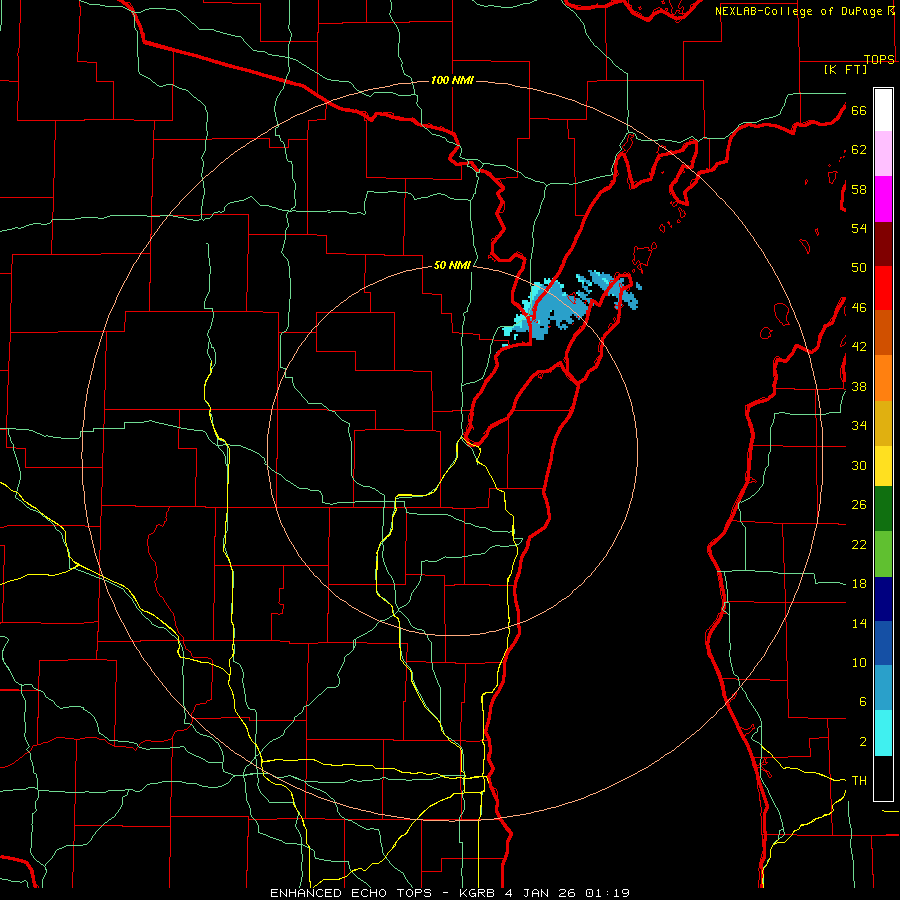Click the gold 34-38 kft legend swatch

[883, 423]
